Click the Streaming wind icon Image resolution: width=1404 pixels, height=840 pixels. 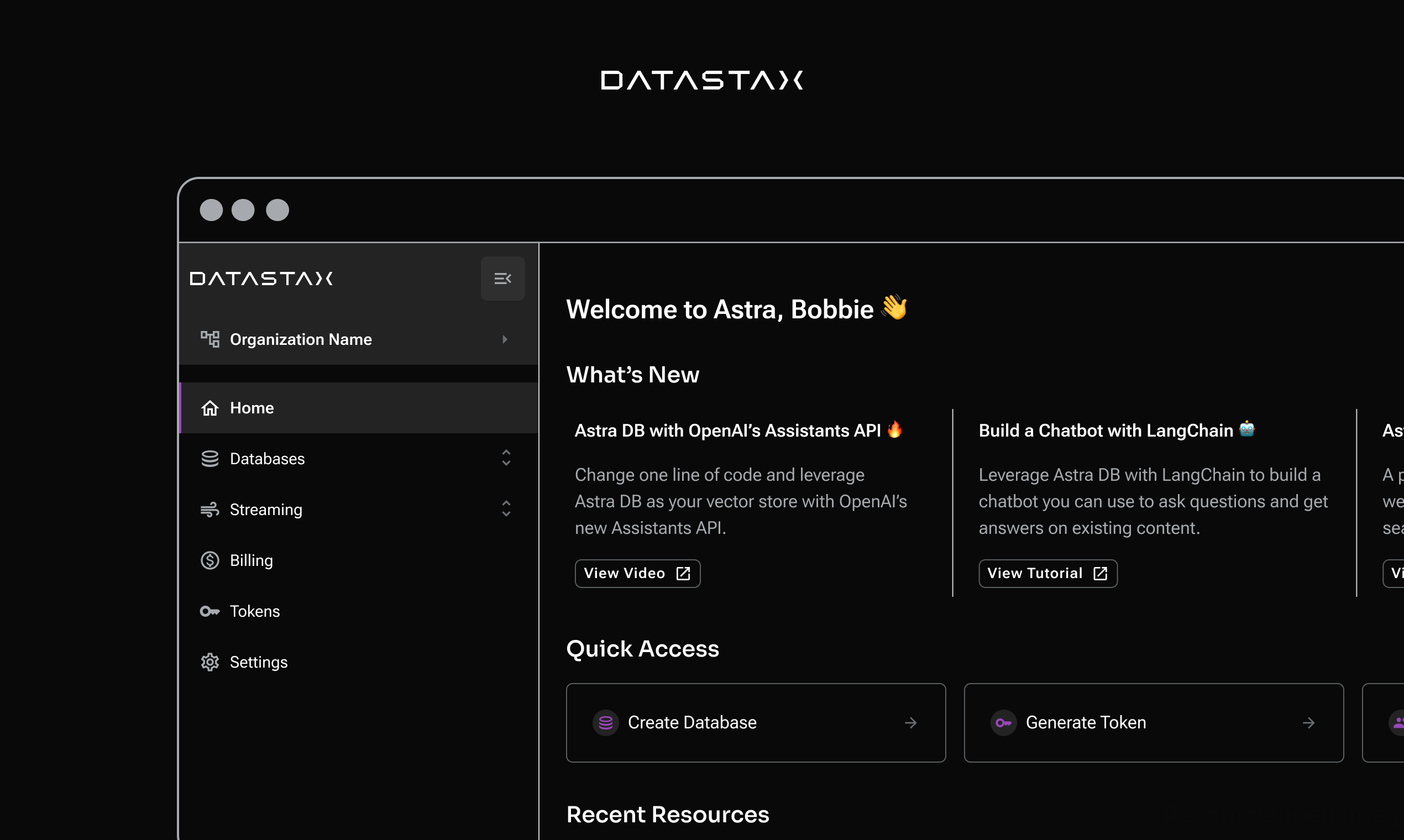(x=210, y=510)
